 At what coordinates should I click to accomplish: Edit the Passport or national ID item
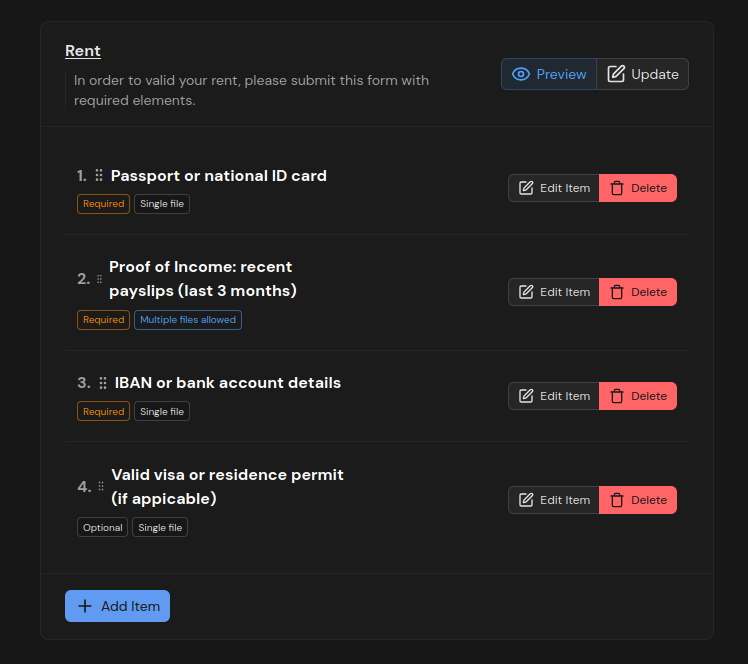click(x=554, y=188)
